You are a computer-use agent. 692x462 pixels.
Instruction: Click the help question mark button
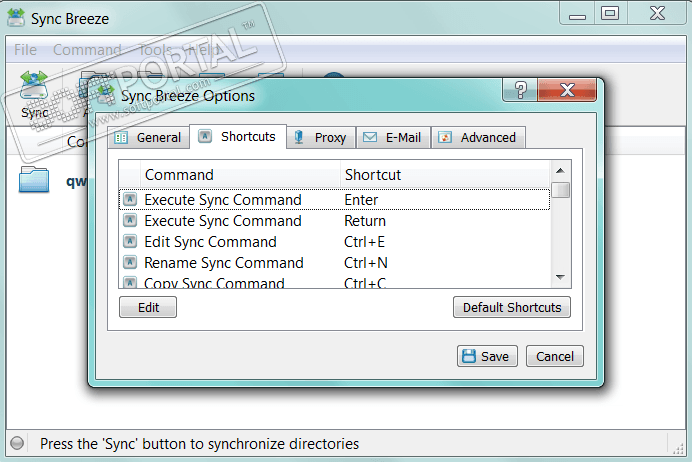point(520,91)
